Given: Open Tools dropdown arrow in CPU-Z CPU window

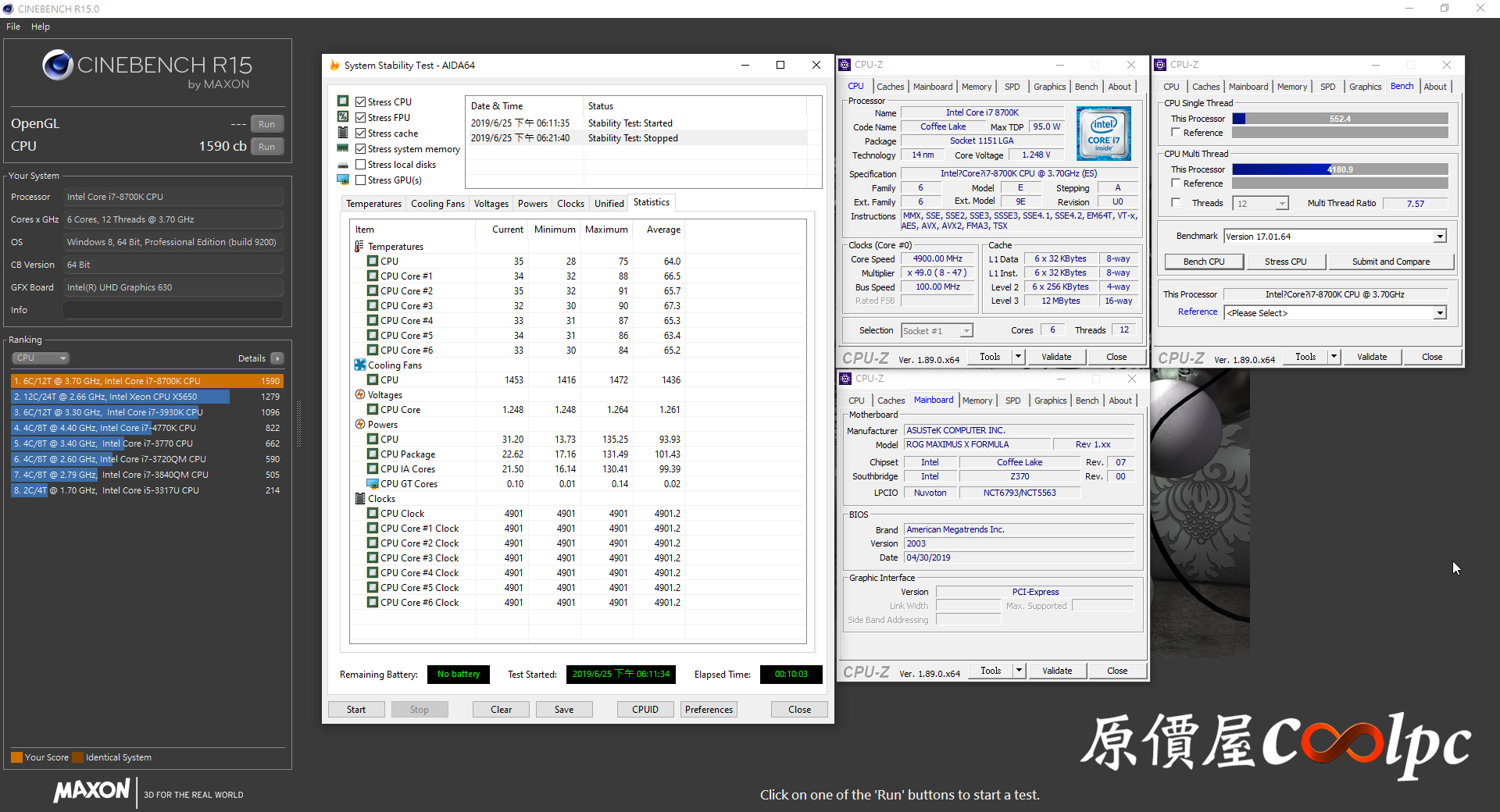Looking at the screenshot, I should point(1018,357).
